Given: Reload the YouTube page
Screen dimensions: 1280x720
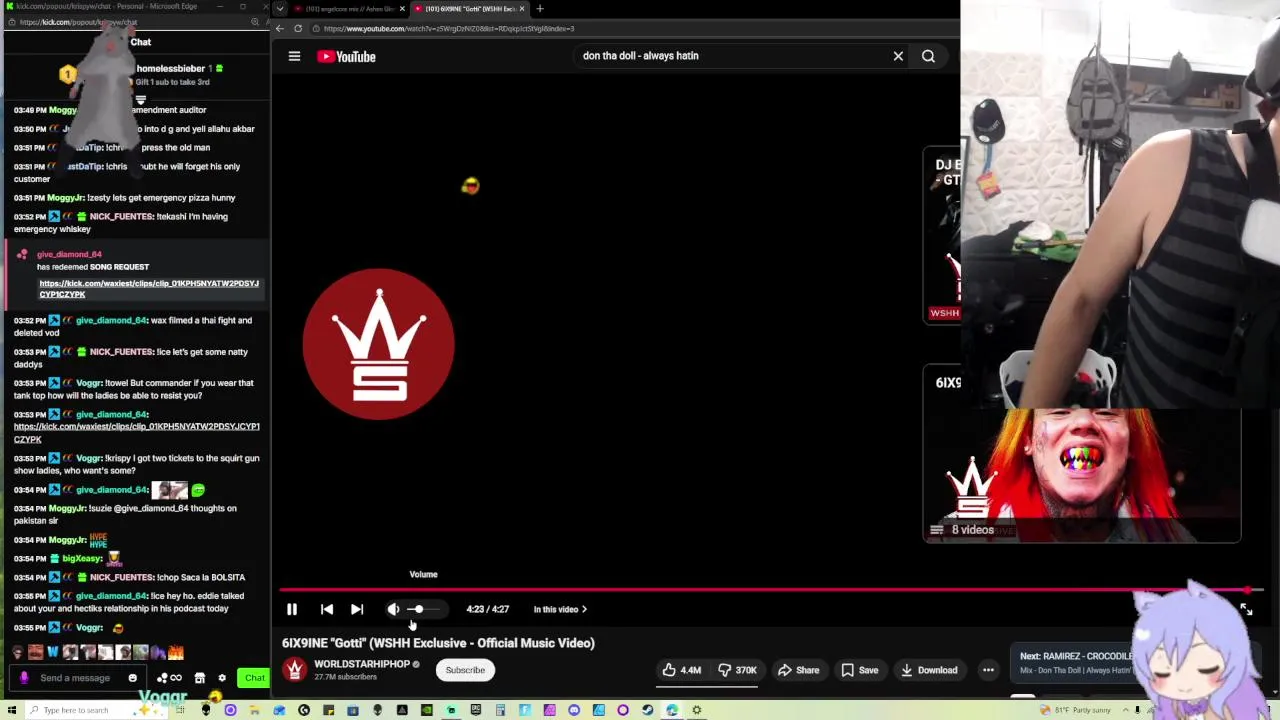Looking at the screenshot, I should click(x=298, y=28).
